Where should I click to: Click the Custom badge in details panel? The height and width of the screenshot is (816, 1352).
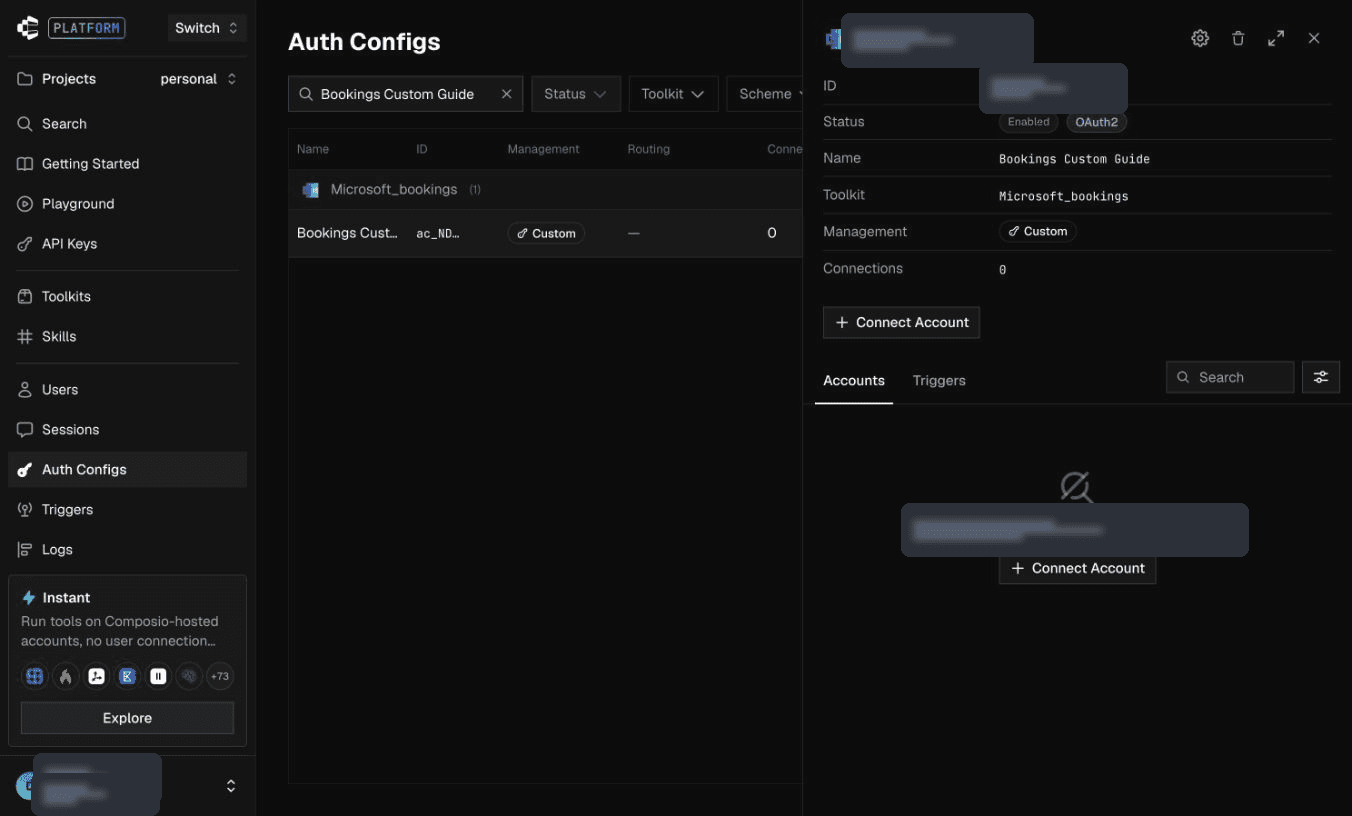point(1037,231)
